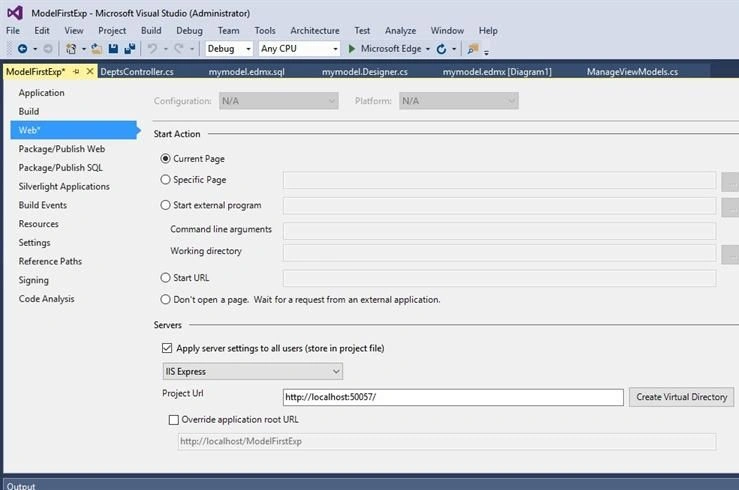
Task: Click the Undo arrow icon
Action: (152, 49)
